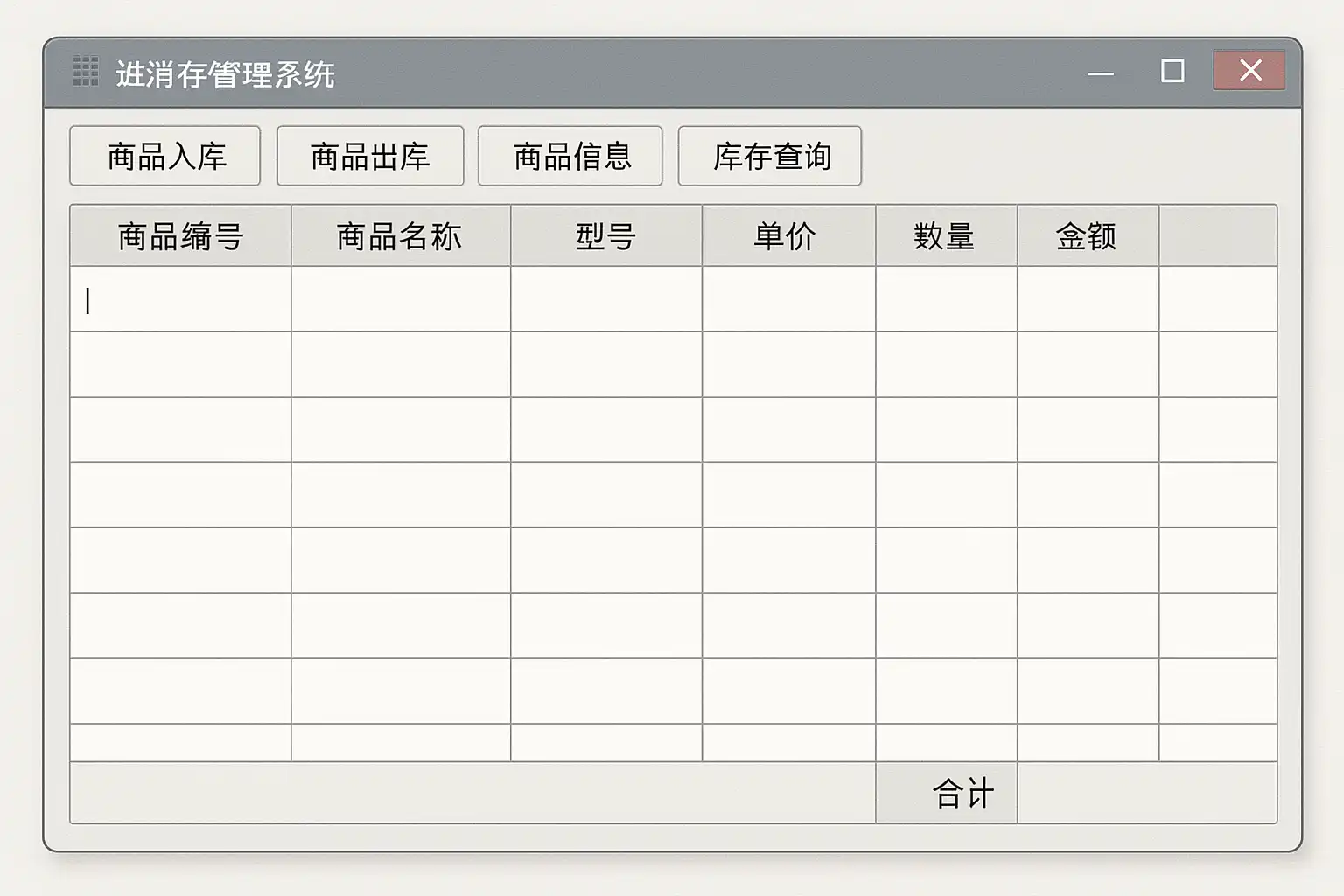The height and width of the screenshot is (896, 1344).
Task: Maximize the 进销存管理系统 window
Action: pyautogui.click(x=1172, y=72)
